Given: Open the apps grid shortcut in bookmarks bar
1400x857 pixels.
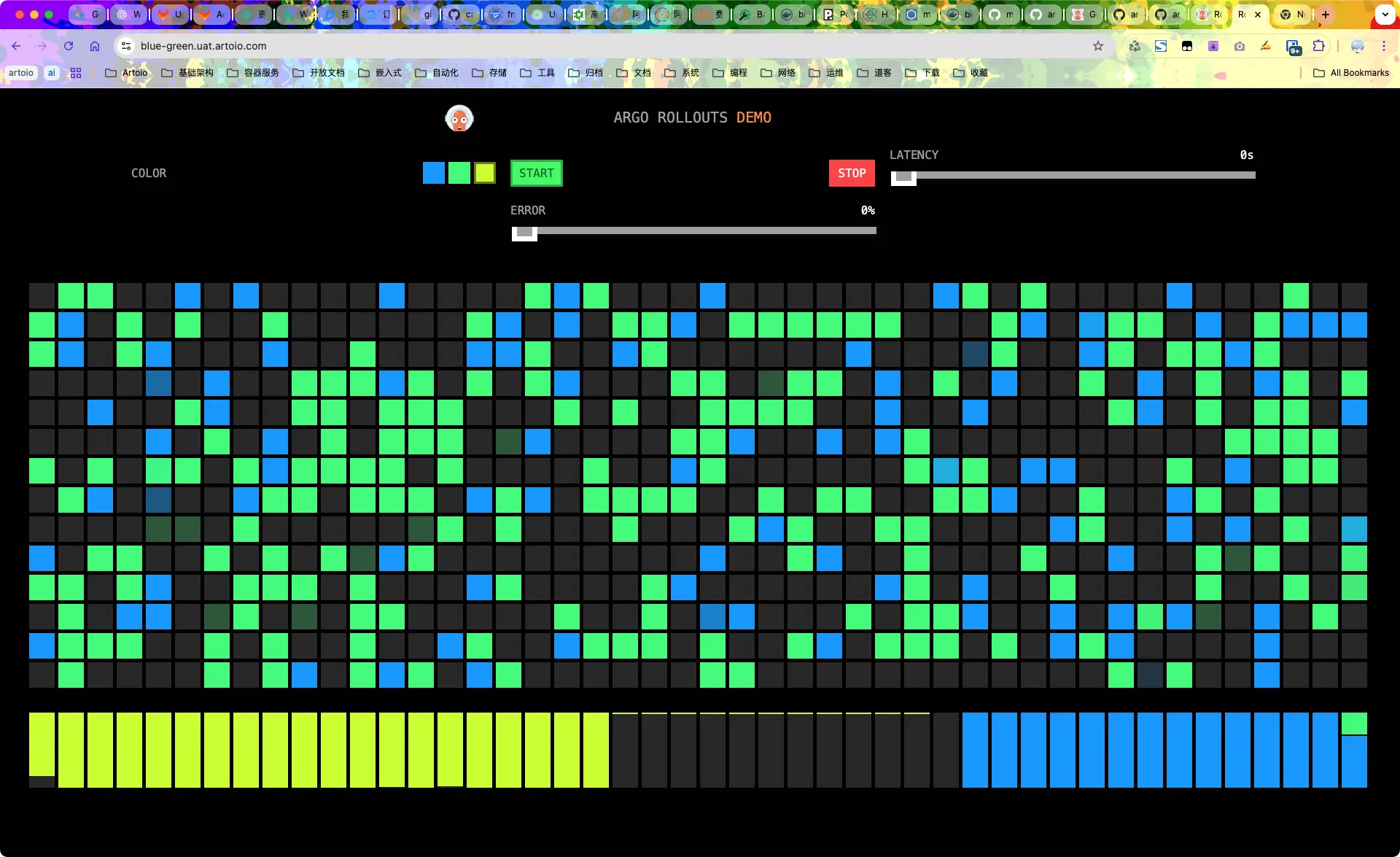Looking at the screenshot, I should point(76,73).
